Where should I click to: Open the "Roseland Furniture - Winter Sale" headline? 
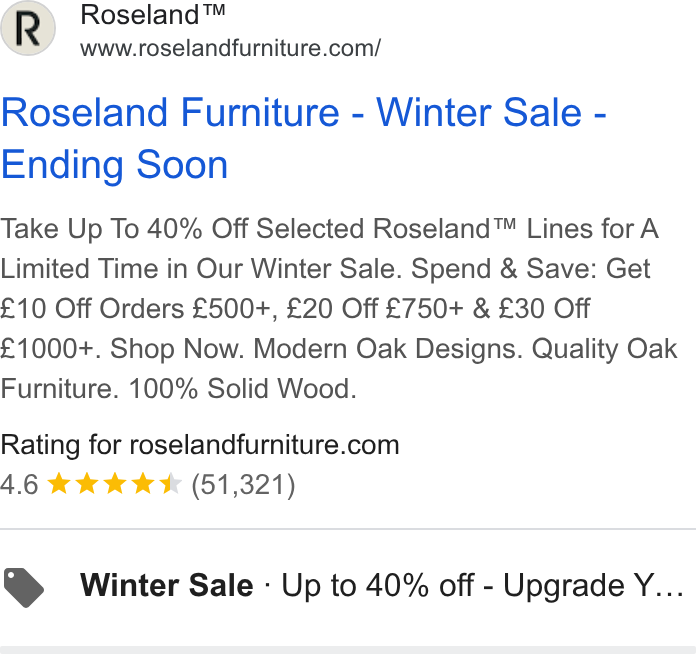pyautogui.click(x=304, y=113)
